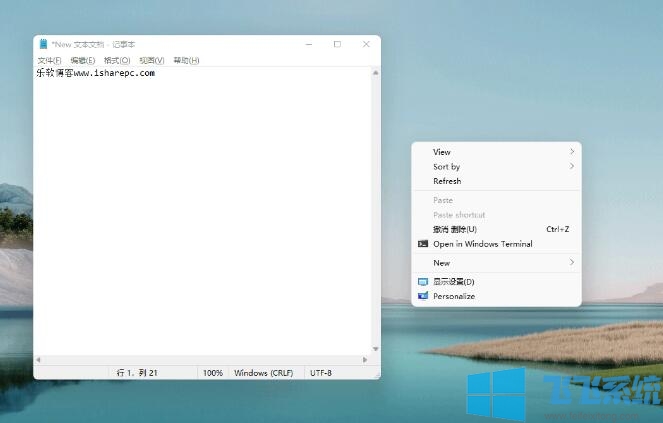This screenshot has width=663, height=423.
Task: Click the Notepad app icon in title bar
Action: 43,44
